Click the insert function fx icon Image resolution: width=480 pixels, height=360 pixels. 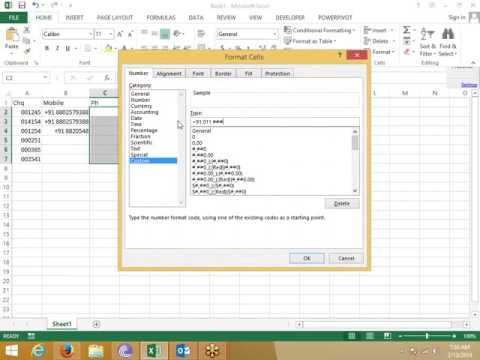[x=107, y=78]
